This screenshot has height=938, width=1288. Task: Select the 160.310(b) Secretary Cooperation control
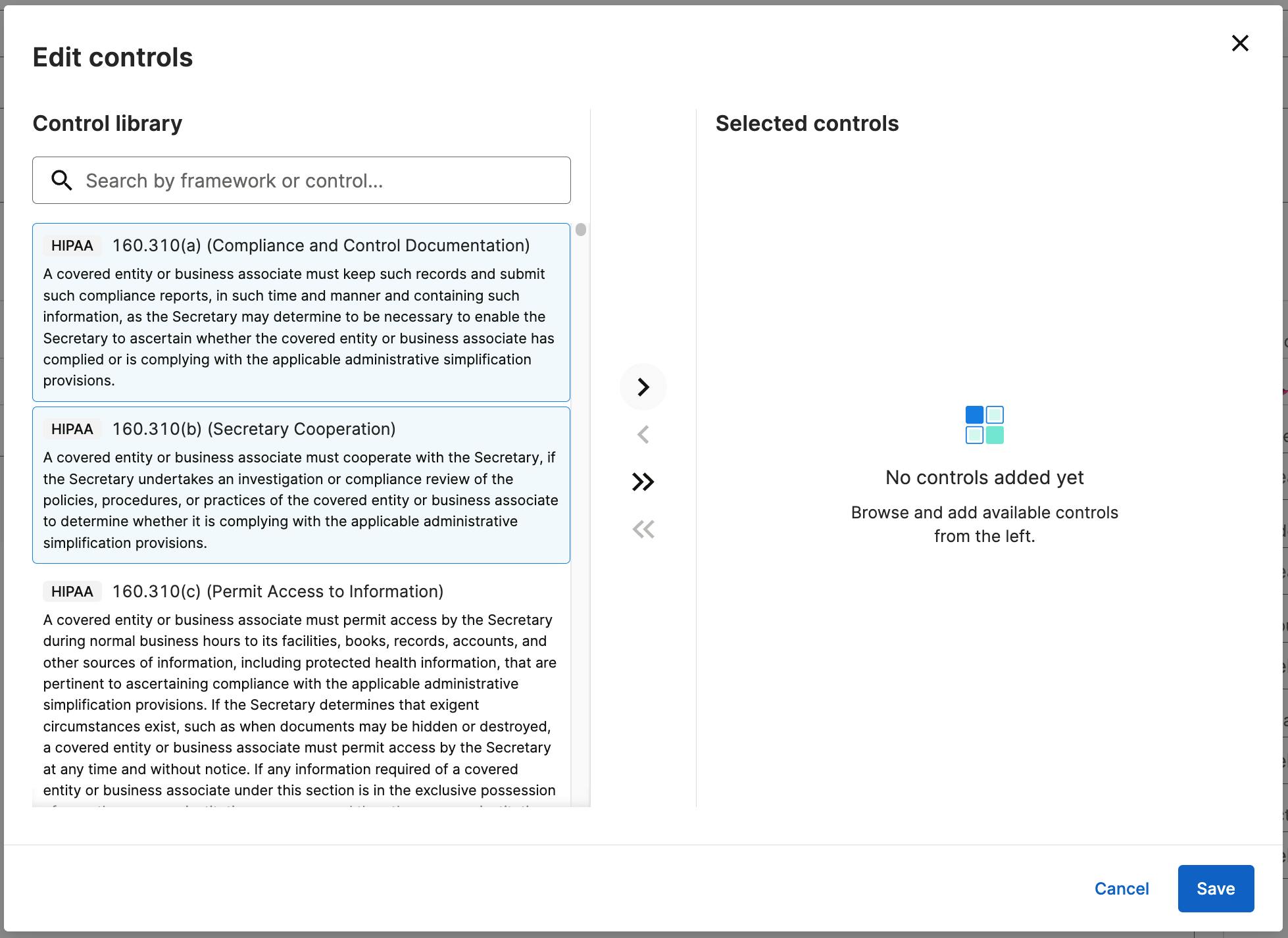point(254,429)
